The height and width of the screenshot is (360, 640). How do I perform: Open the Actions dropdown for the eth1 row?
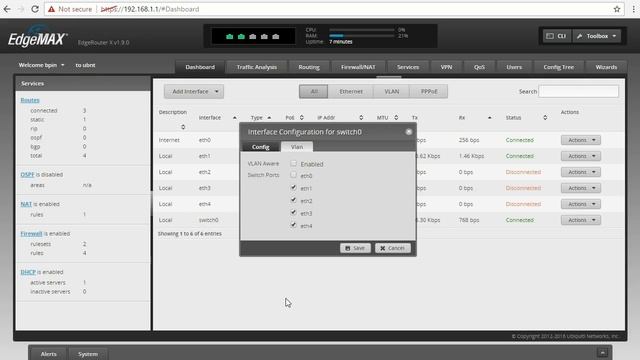581,156
